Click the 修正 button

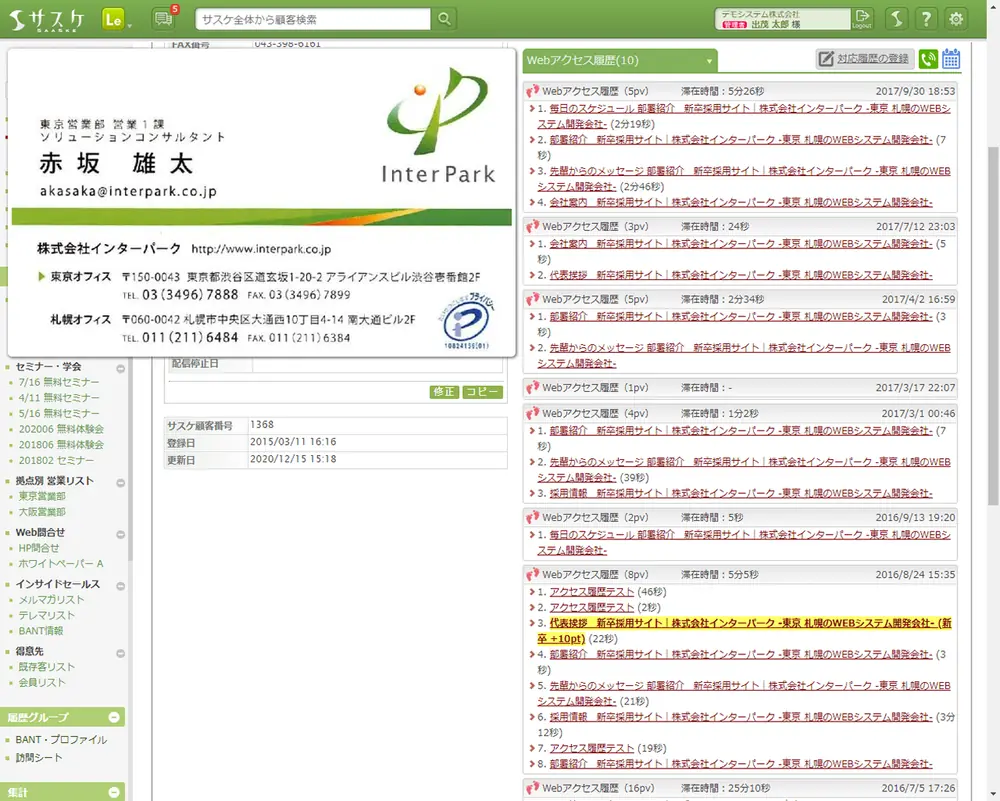[444, 392]
